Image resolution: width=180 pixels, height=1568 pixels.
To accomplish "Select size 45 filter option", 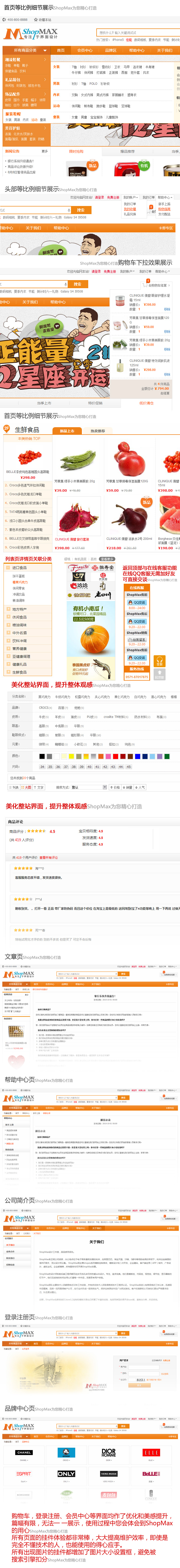I will tap(129, 767).
